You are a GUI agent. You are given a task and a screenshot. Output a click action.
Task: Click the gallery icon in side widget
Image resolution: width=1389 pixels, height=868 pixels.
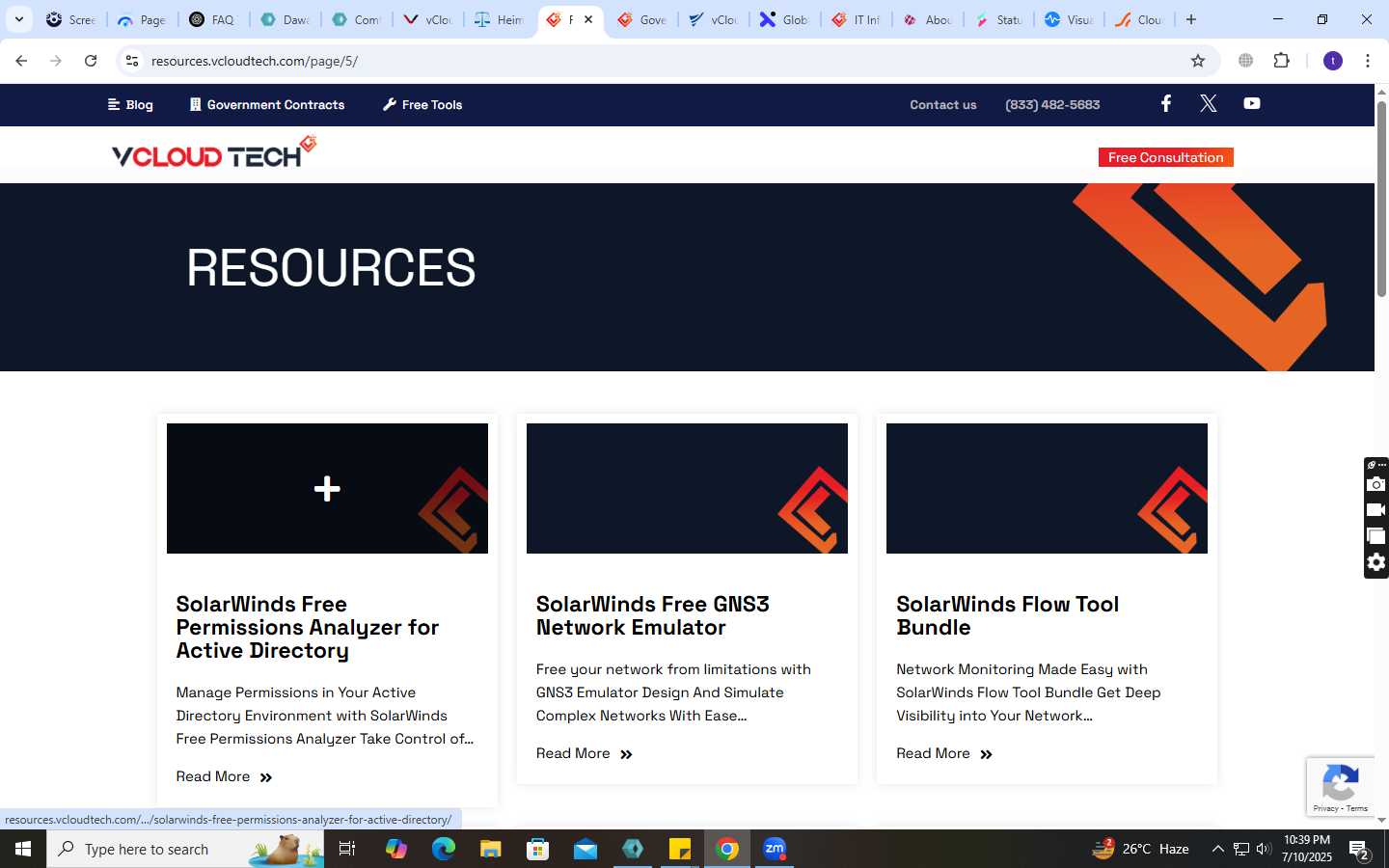pos(1376,536)
